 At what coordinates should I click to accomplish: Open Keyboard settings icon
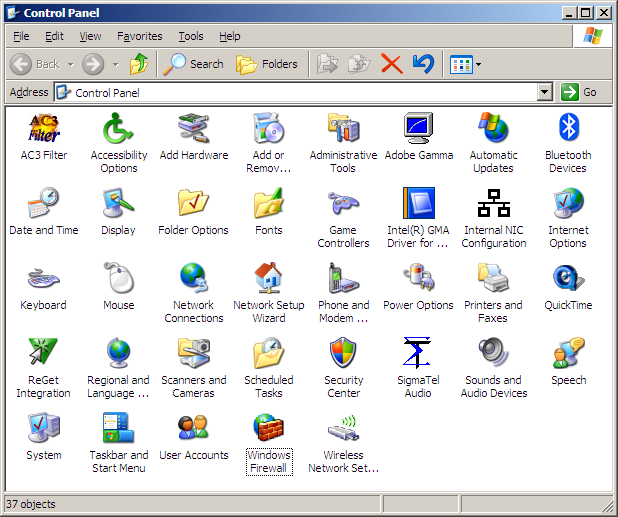click(x=44, y=278)
